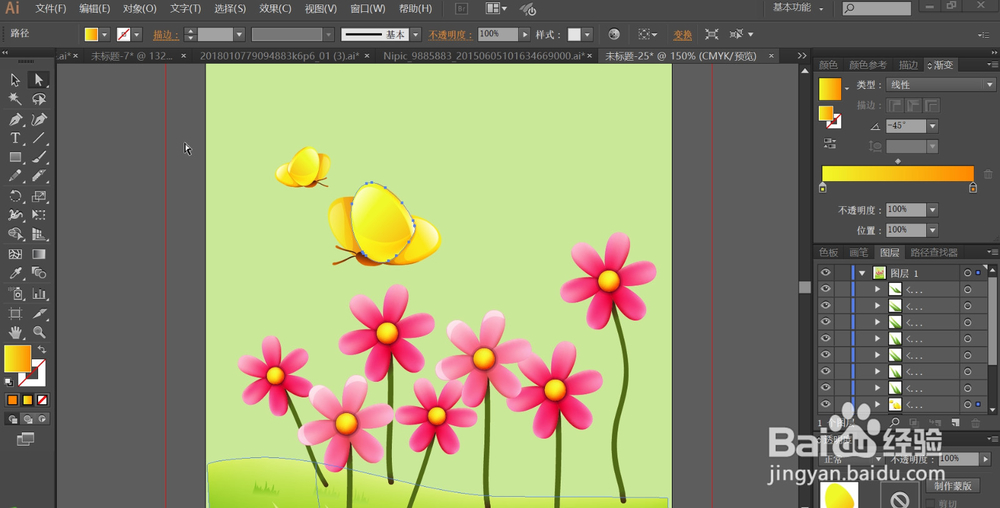Toggle visibility of first sublayer under 图层 1
Screen dimensions: 1000x508
(x=826, y=289)
